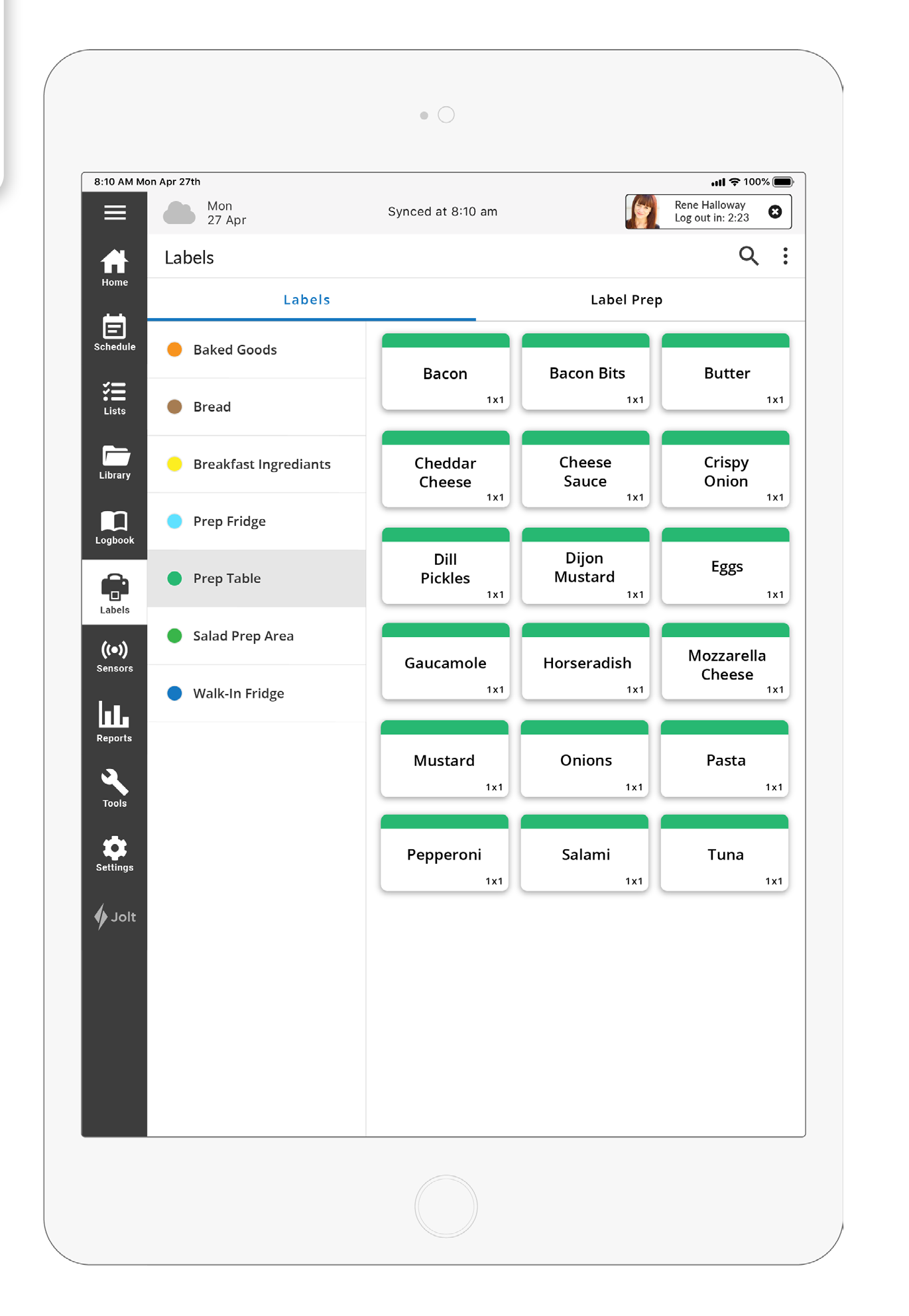This screenshot has width=909, height=1316.
Task: Log out Rene Halloway with X icon
Action: point(775,211)
